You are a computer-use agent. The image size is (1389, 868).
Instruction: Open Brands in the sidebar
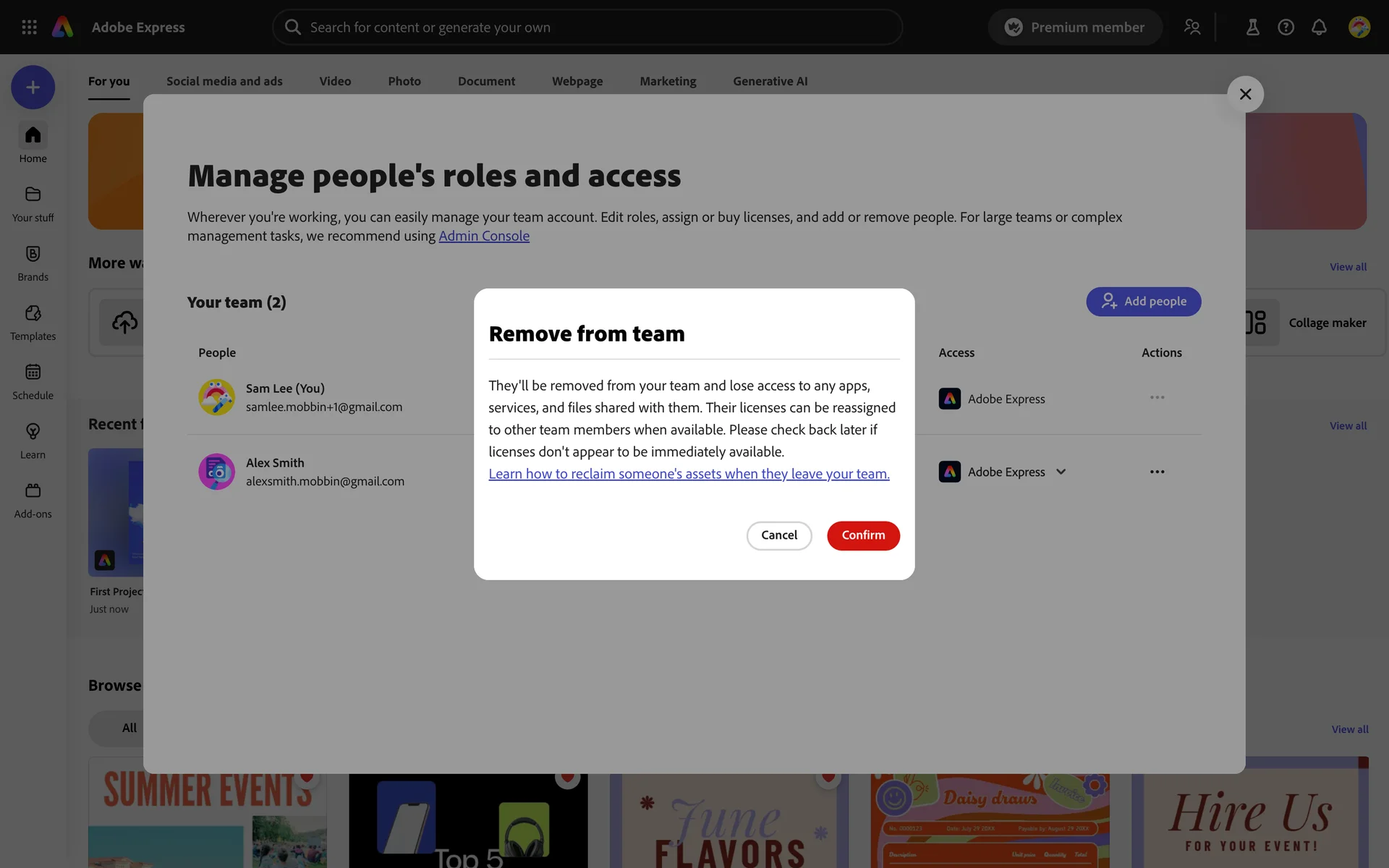33,263
